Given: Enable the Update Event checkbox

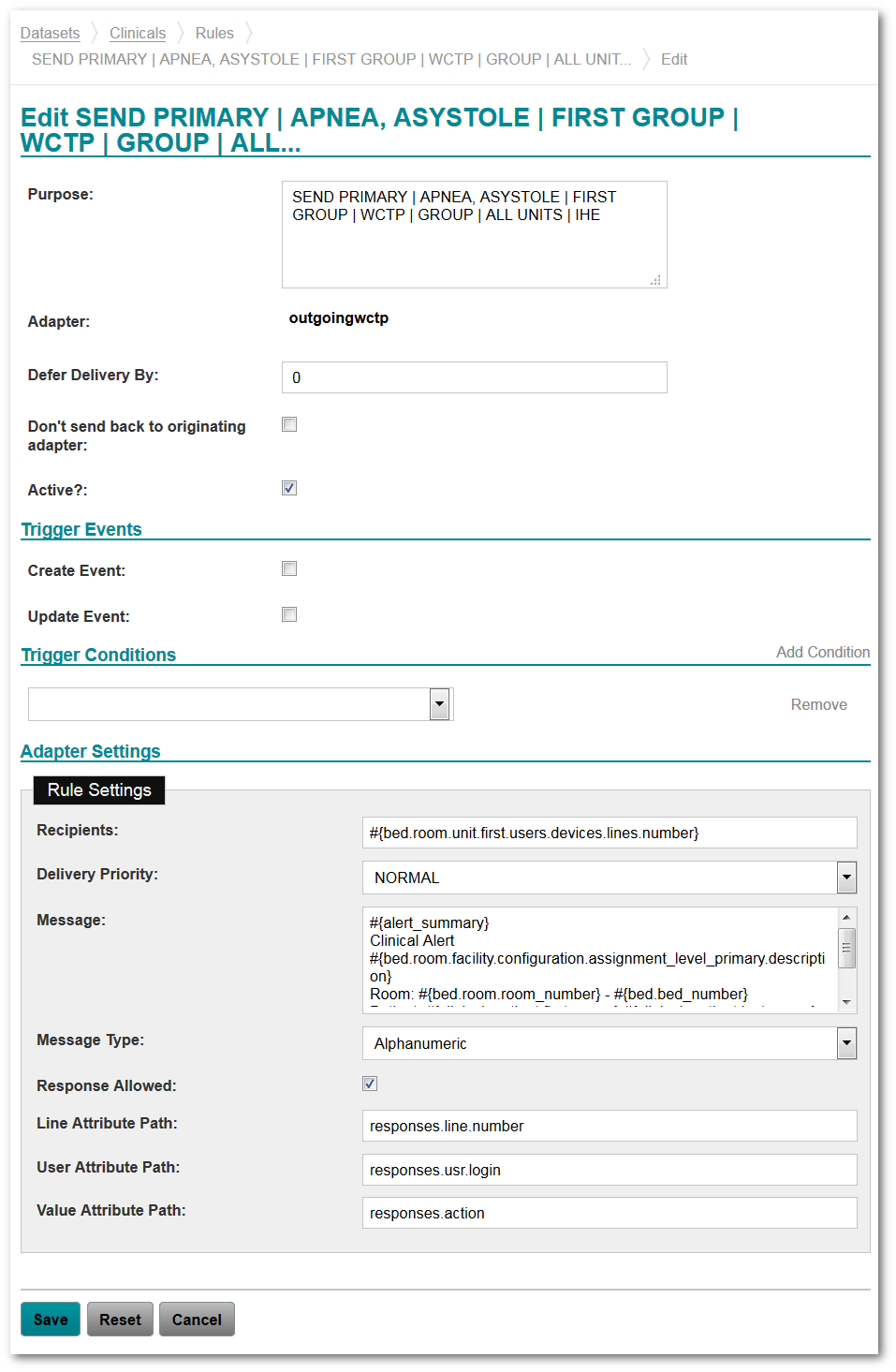Looking at the screenshot, I should (289, 614).
